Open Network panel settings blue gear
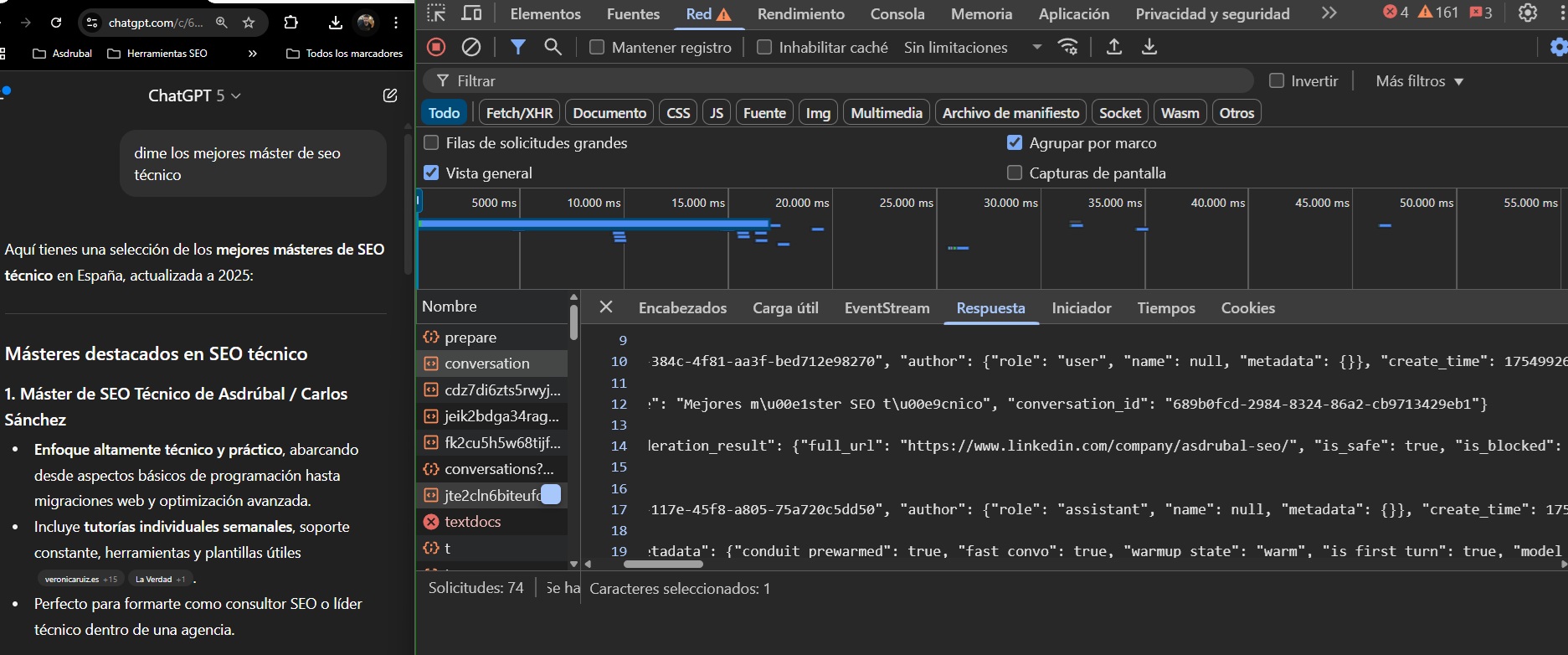1568x655 pixels. [x=1559, y=47]
